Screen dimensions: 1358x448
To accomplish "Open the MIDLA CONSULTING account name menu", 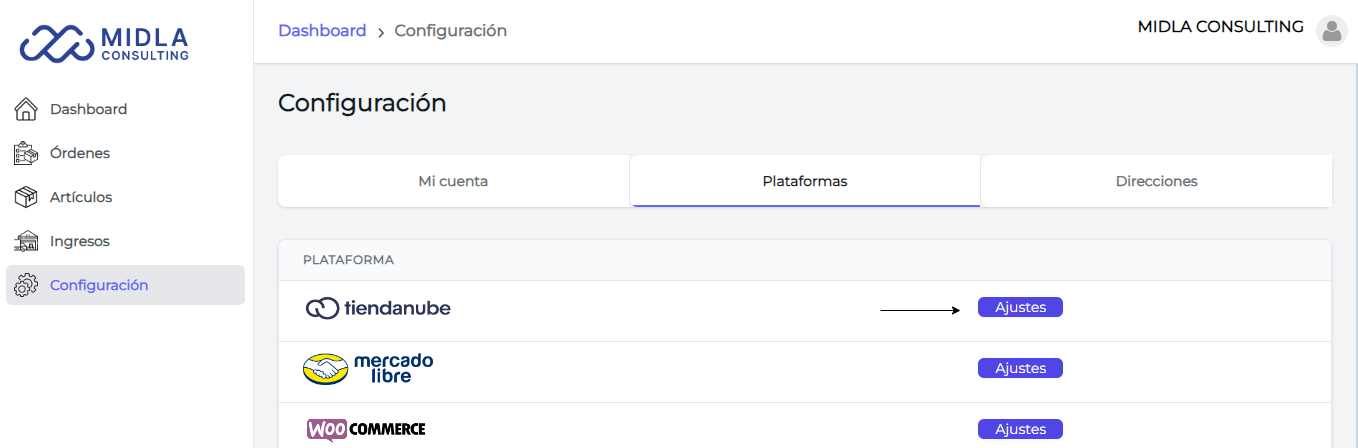I will click(x=1221, y=27).
